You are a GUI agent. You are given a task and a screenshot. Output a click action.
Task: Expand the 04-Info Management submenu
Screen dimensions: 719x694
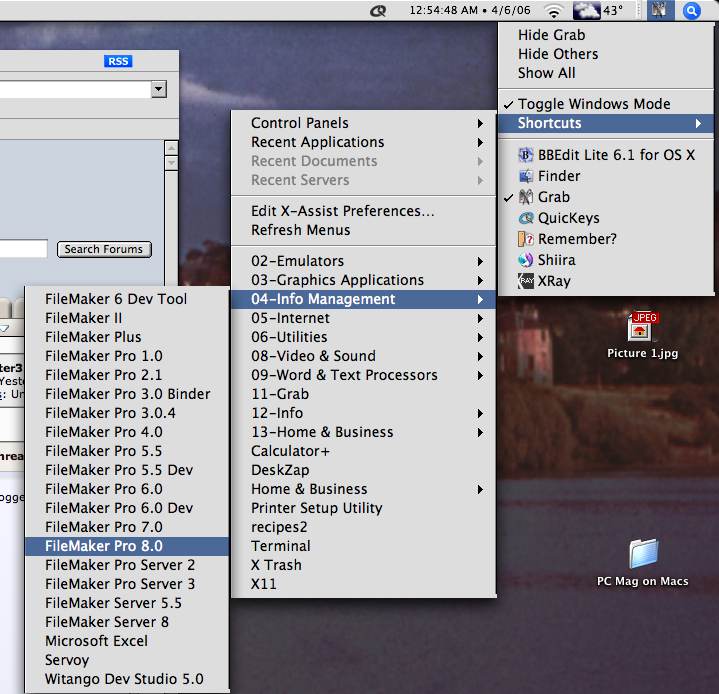point(364,299)
